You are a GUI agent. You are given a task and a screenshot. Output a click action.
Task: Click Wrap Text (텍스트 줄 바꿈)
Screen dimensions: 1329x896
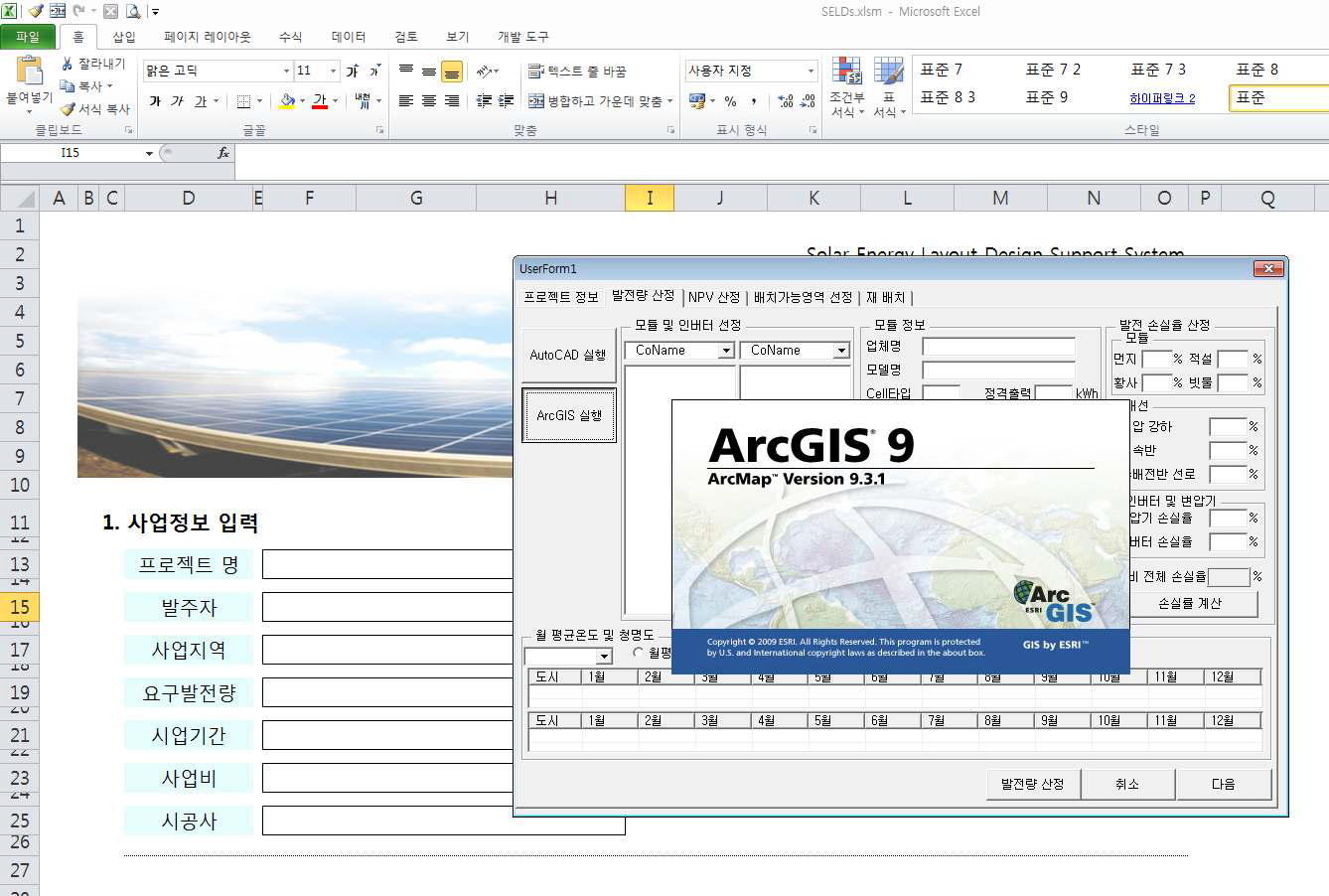(x=577, y=72)
